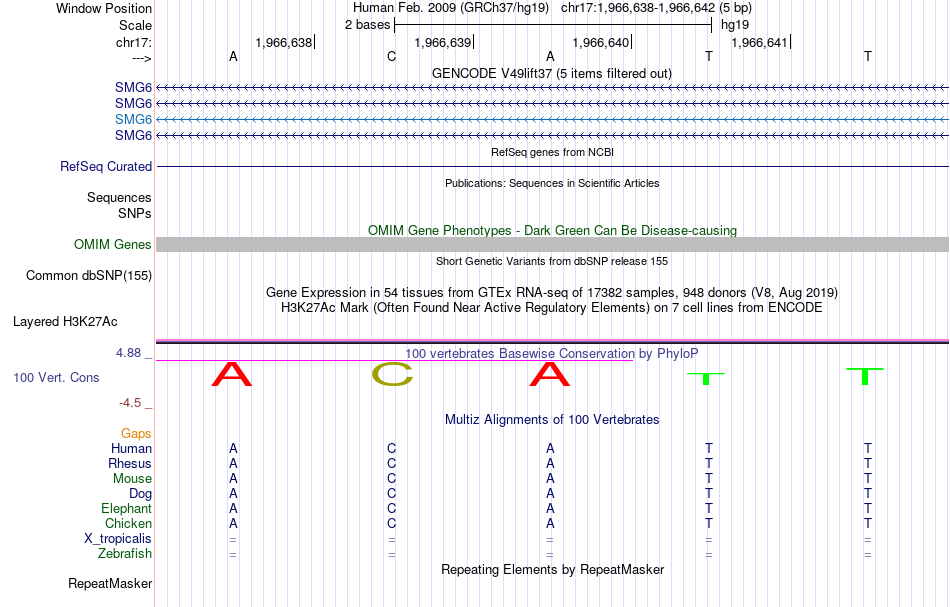This screenshot has width=950, height=607.
Task: Click 'Repeating Elements by RepeatMasker' title
Action: 553,569
